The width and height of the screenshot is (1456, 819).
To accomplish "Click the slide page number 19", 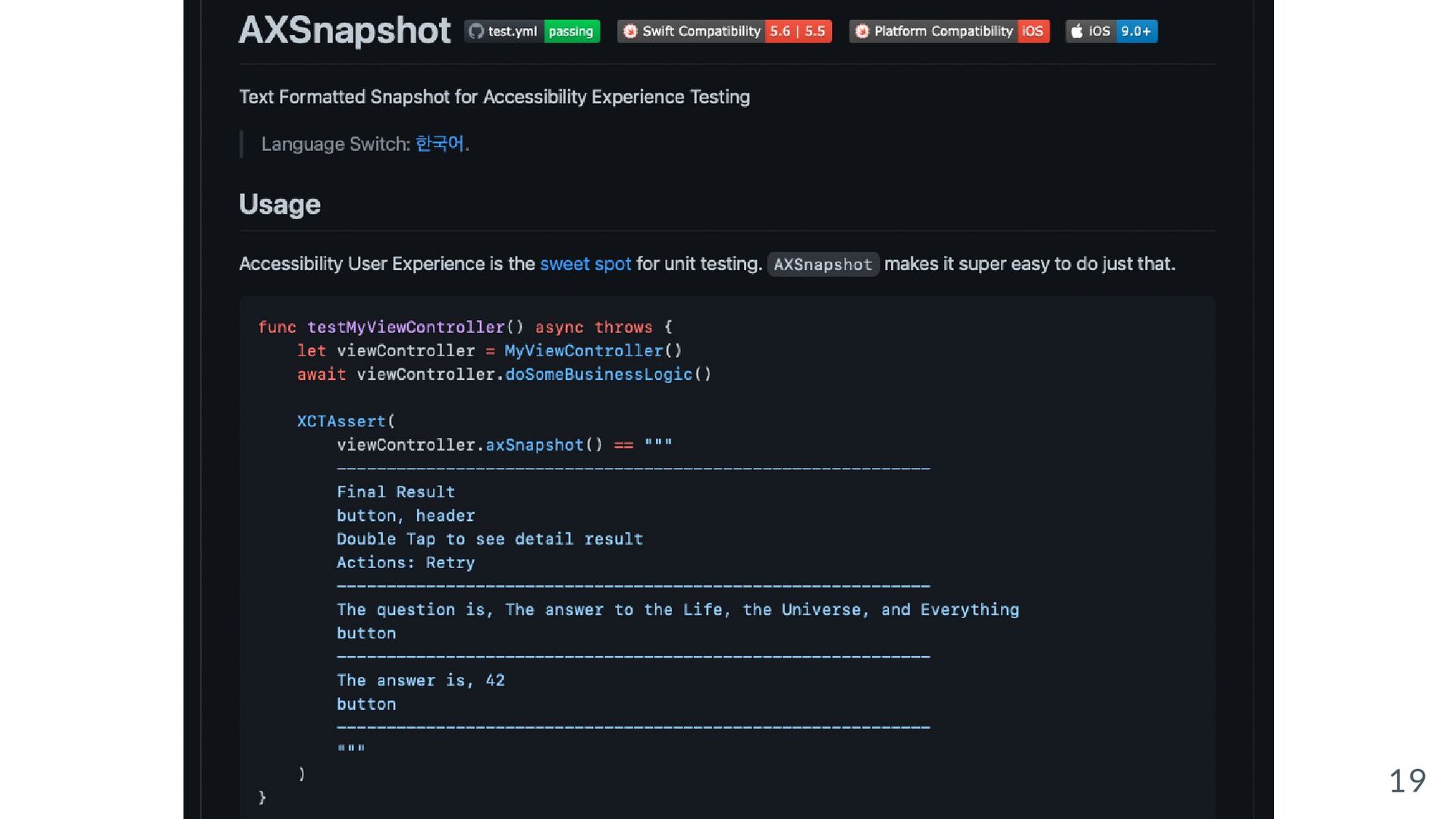I will (x=1407, y=780).
